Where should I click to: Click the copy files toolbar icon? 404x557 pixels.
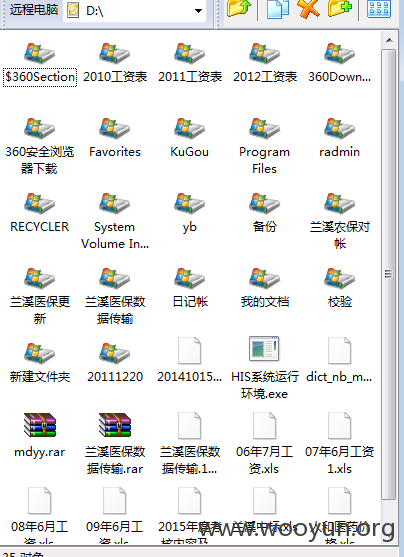(278, 9)
